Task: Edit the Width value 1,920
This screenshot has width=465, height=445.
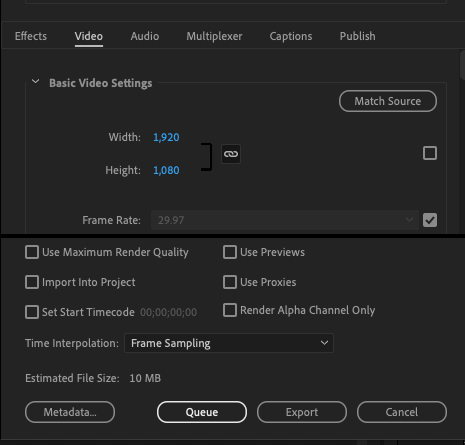Action: [x=166, y=137]
